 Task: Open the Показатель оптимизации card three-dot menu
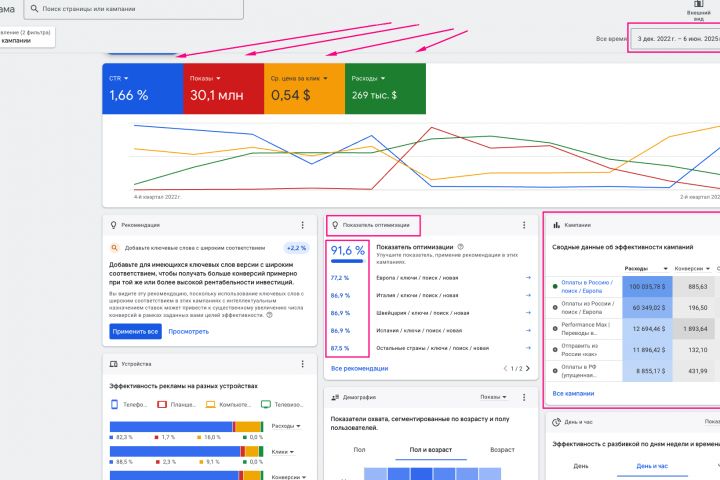click(524, 225)
